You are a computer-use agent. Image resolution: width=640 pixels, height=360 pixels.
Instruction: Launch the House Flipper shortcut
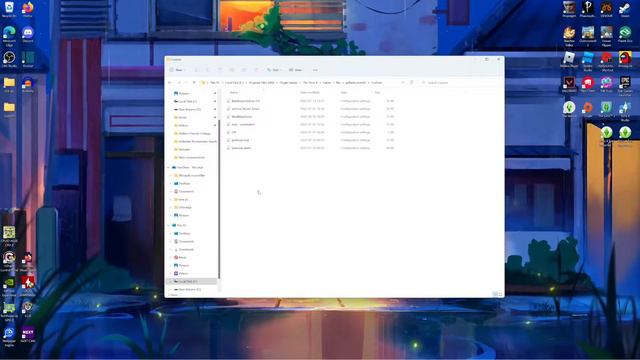click(606, 36)
